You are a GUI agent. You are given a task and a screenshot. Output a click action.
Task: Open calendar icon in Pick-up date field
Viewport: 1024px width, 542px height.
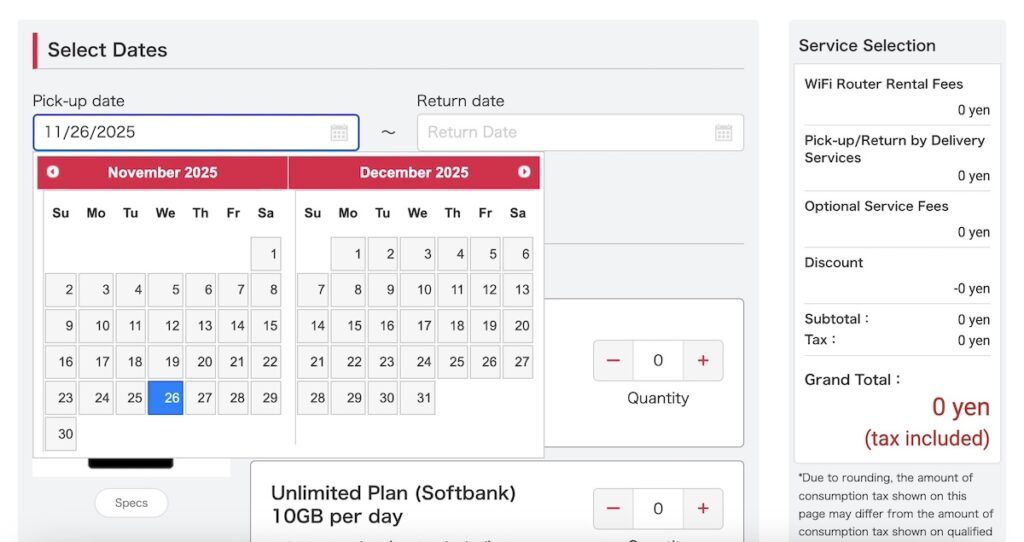click(339, 133)
